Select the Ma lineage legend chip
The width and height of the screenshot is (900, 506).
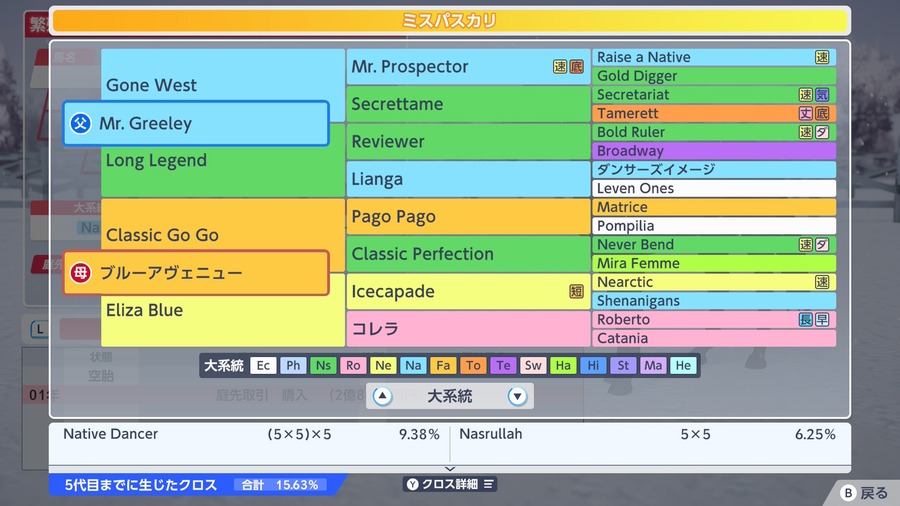coord(653,365)
